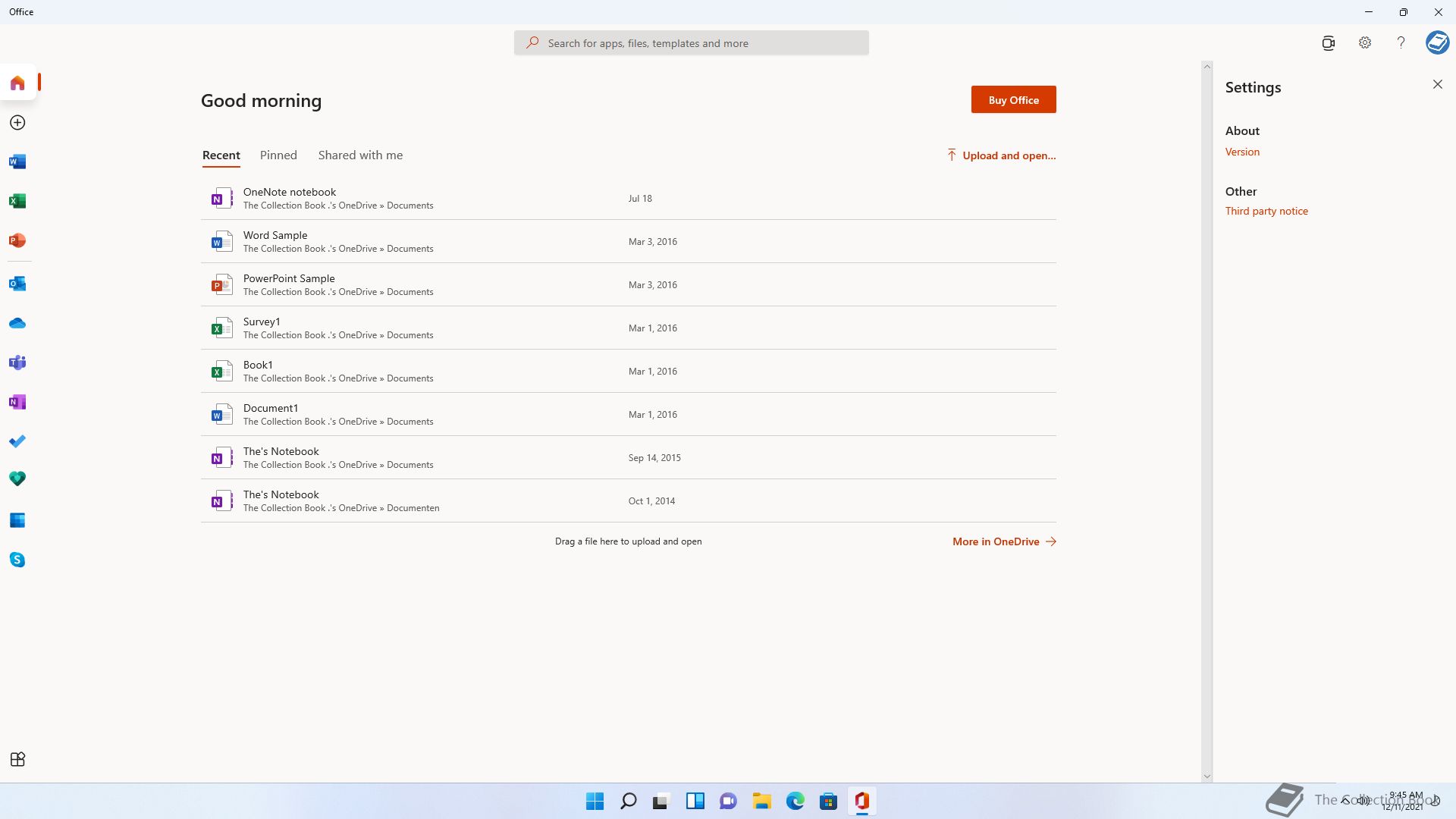Screen dimensions: 1456x819
Task: Open To Do checkmark icon
Action: click(17, 441)
